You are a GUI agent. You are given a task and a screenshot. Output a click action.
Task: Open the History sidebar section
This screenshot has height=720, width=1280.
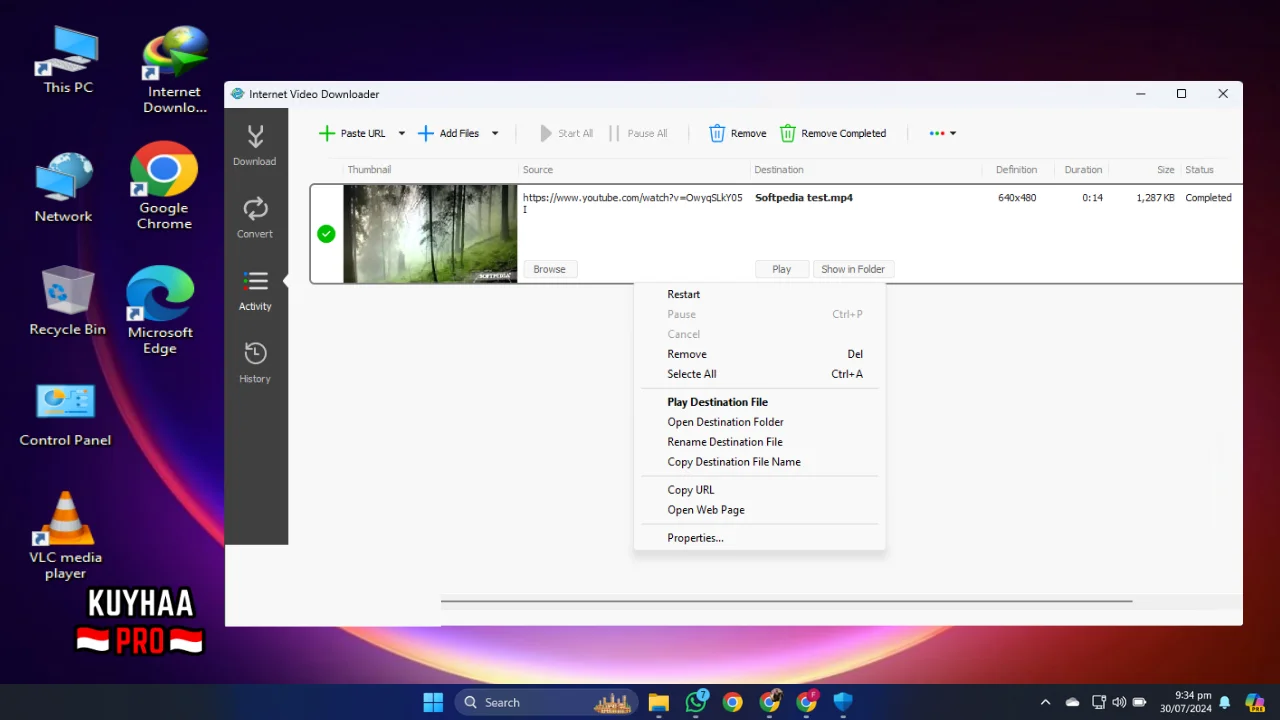(255, 362)
